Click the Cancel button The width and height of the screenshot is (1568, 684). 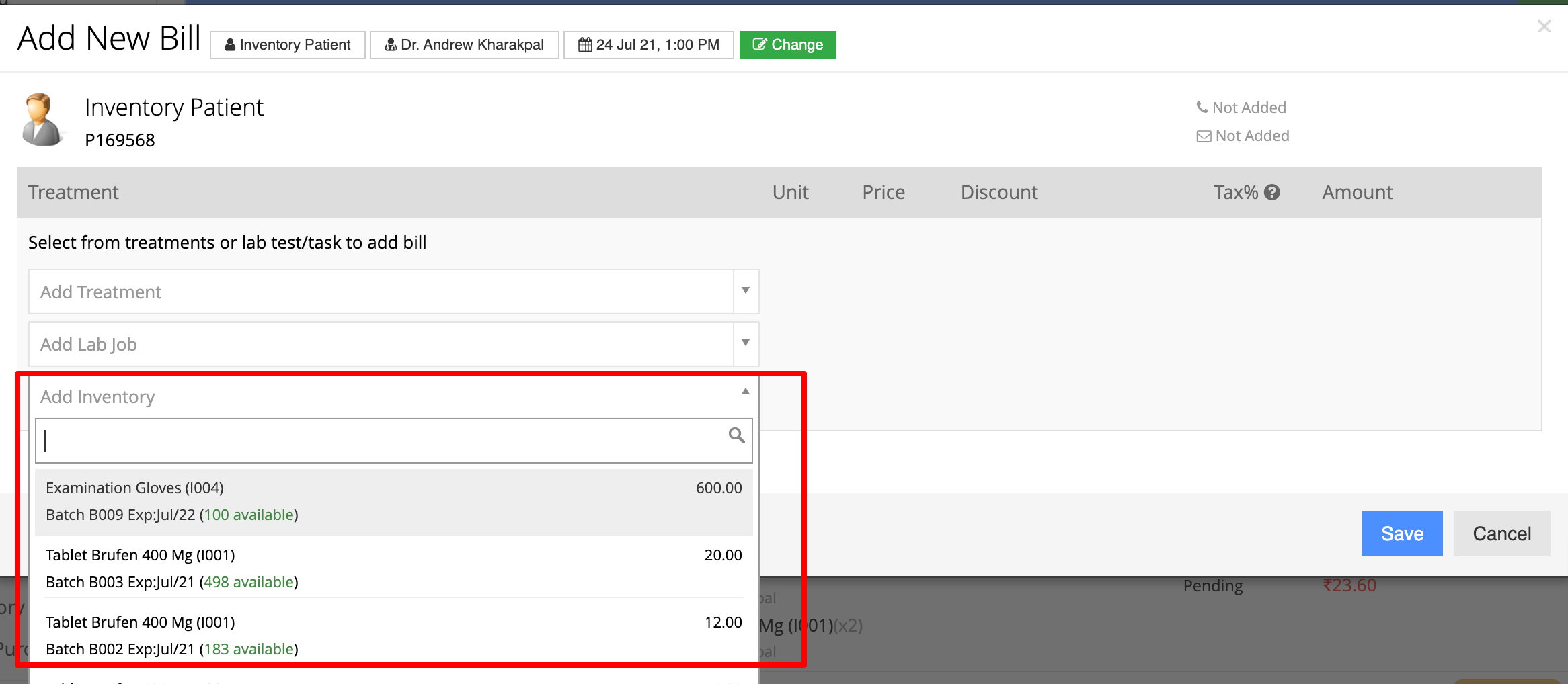click(1502, 533)
